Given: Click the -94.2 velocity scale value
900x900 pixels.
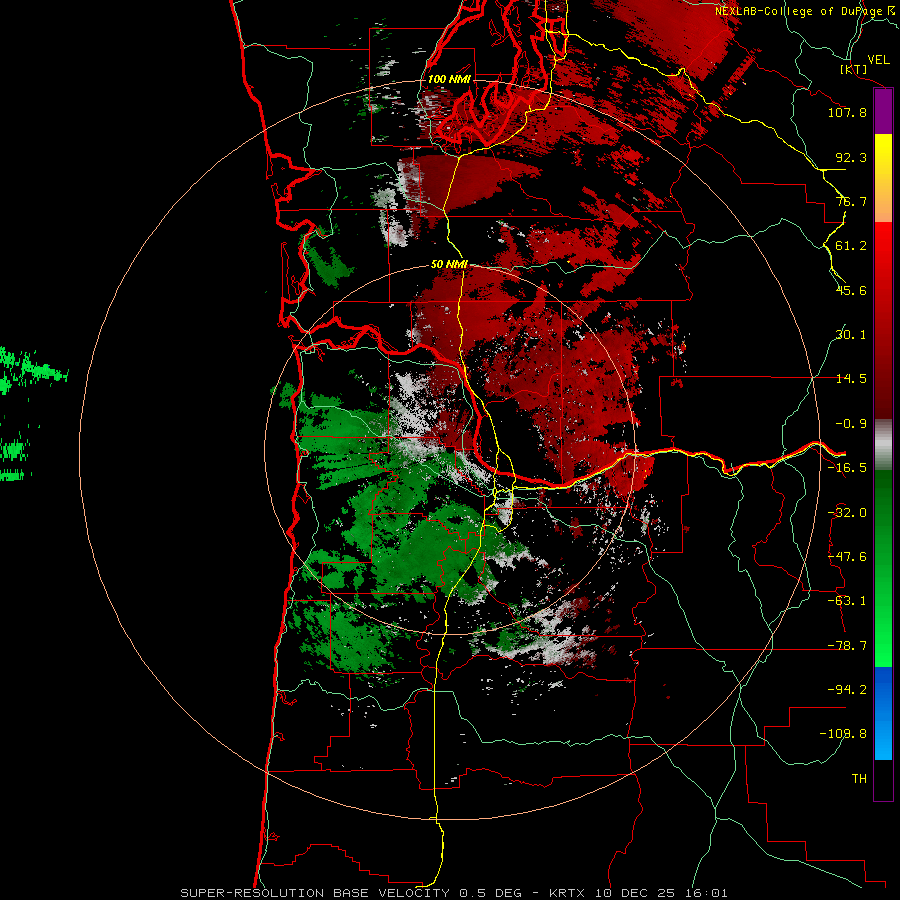Looking at the screenshot, I should pyautogui.click(x=847, y=690).
